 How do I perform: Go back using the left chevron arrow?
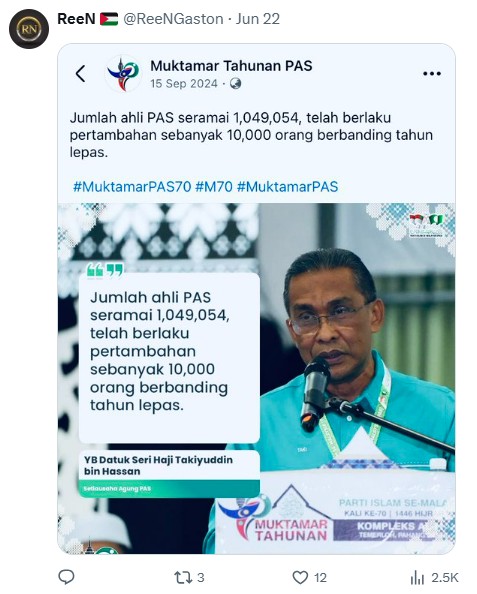point(80,73)
